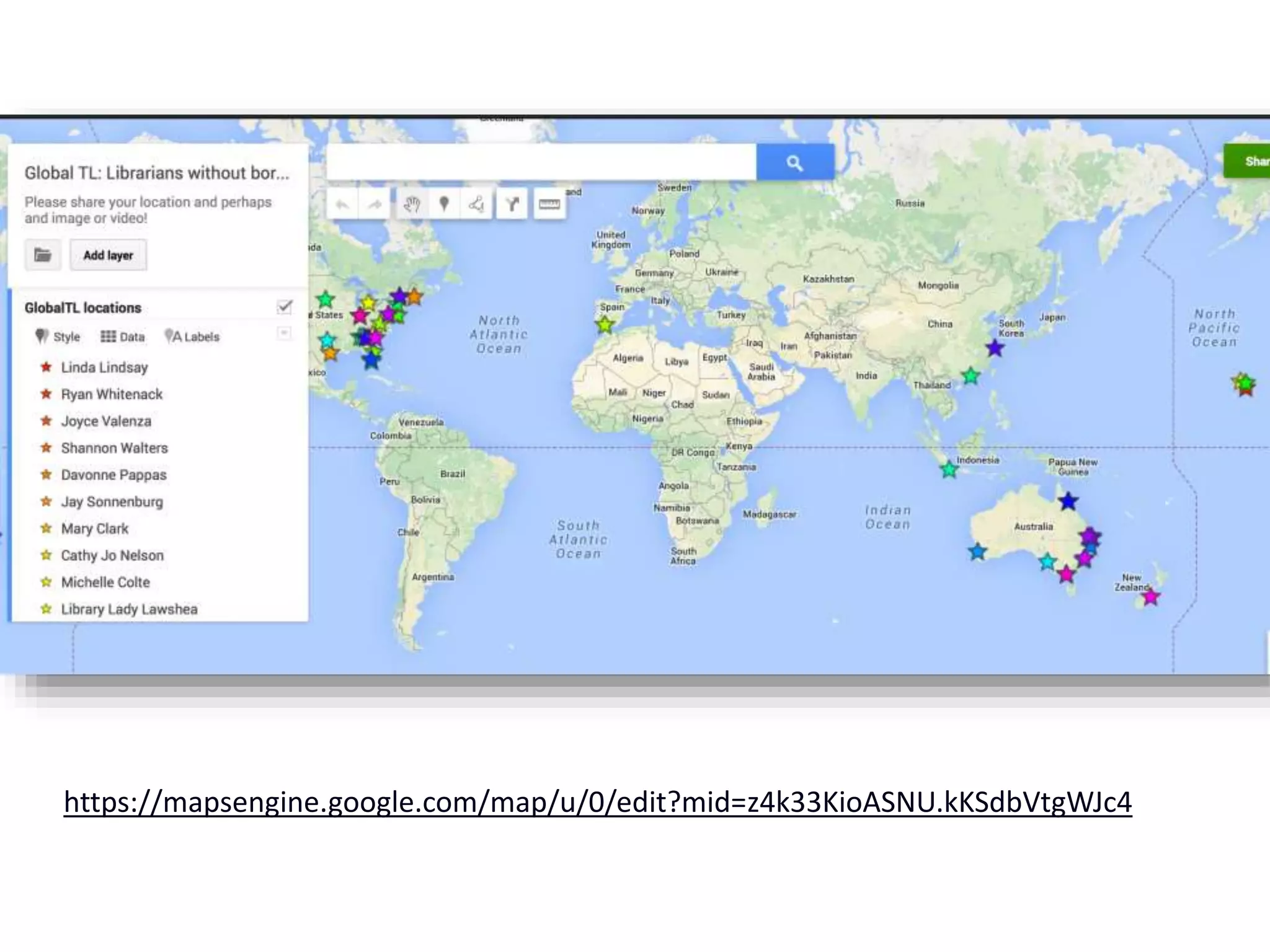Click the cyan star in southern Australia

coord(1047,562)
